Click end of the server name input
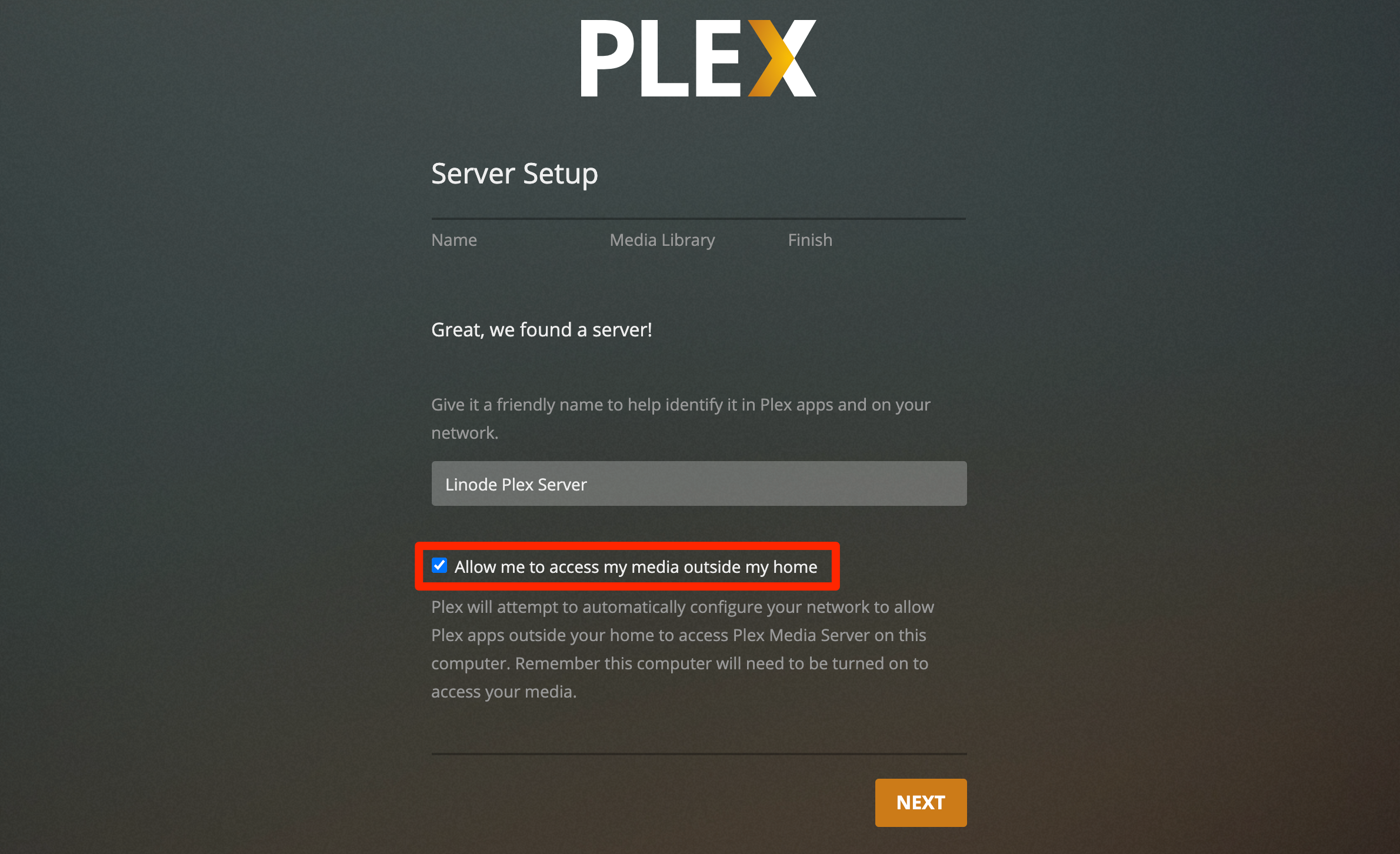This screenshot has width=1400, height=854. (941, 483)
